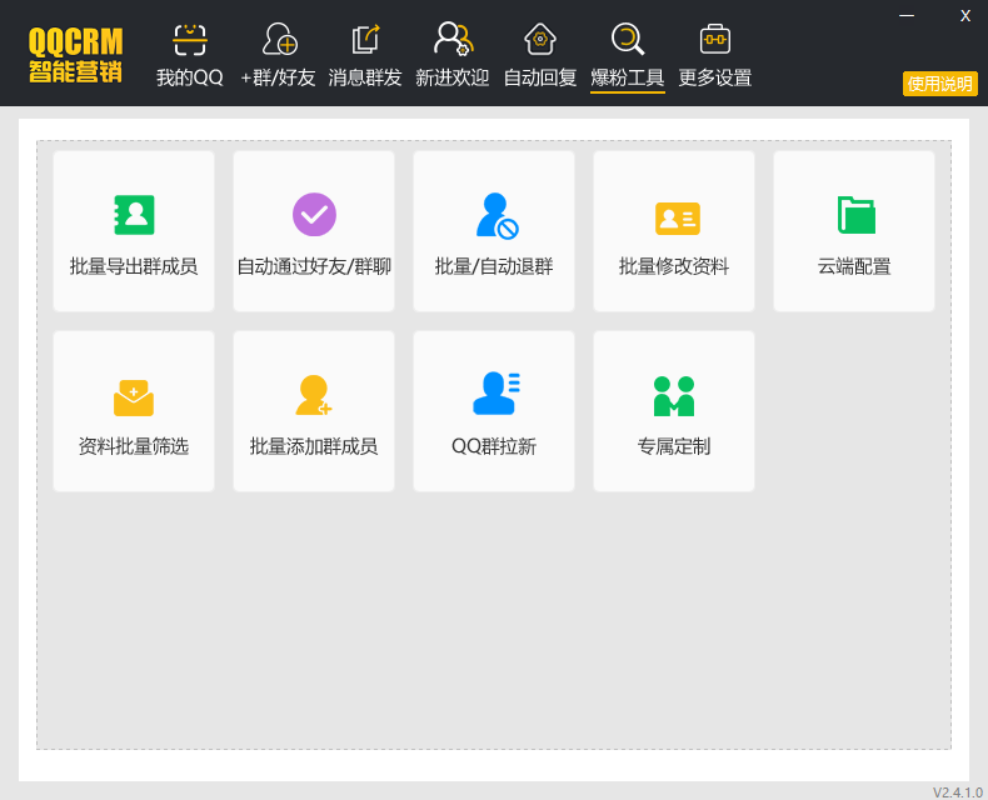
Task: Open 批量导出群成员 label text
Action: 134,266
